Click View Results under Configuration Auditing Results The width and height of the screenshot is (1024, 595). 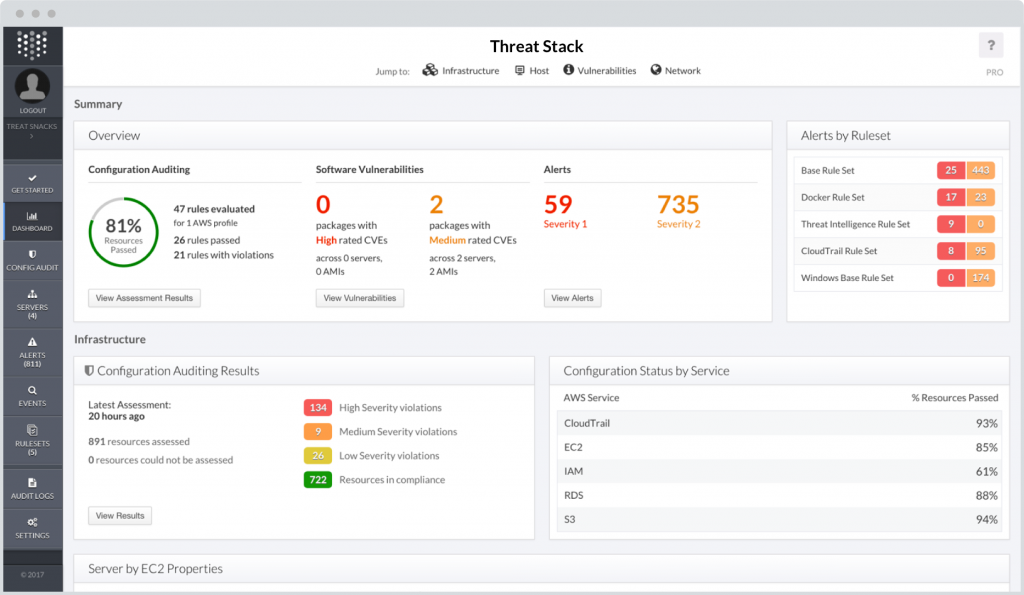(119, 515)
